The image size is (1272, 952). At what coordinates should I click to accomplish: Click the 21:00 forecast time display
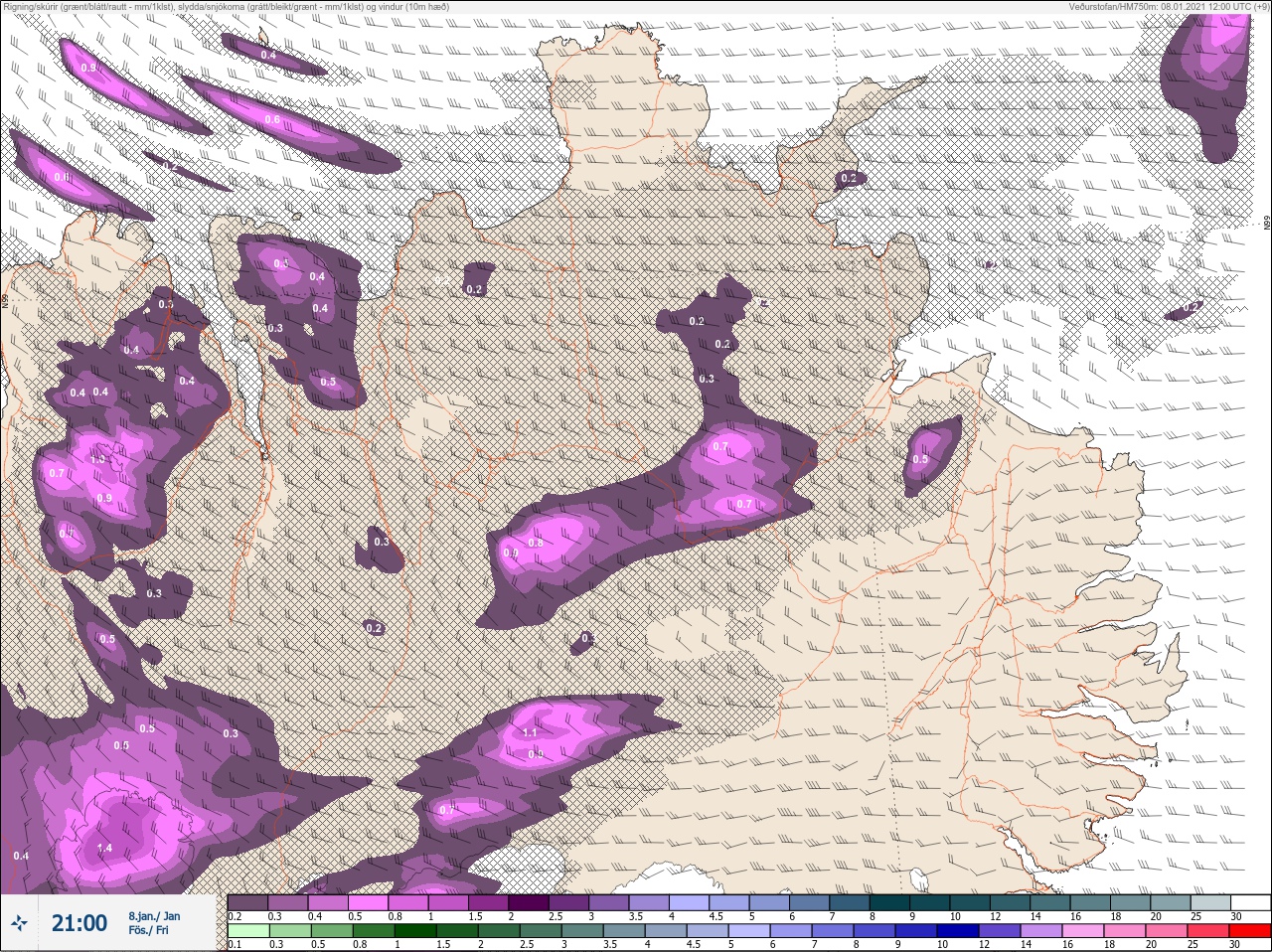point(79,923)
